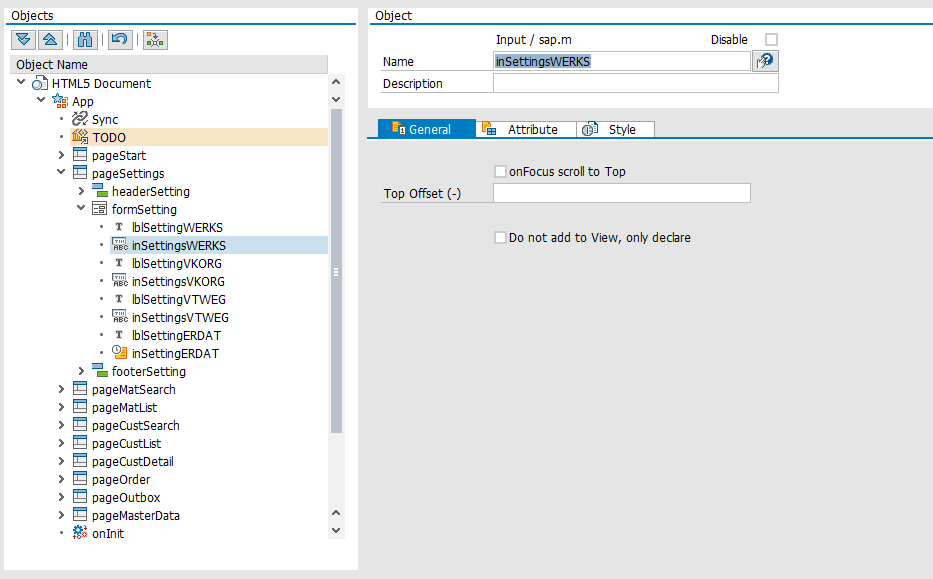Click the Expand All tree toolbar icon
The height and width of the screenshot is (579, 933).
24,39
